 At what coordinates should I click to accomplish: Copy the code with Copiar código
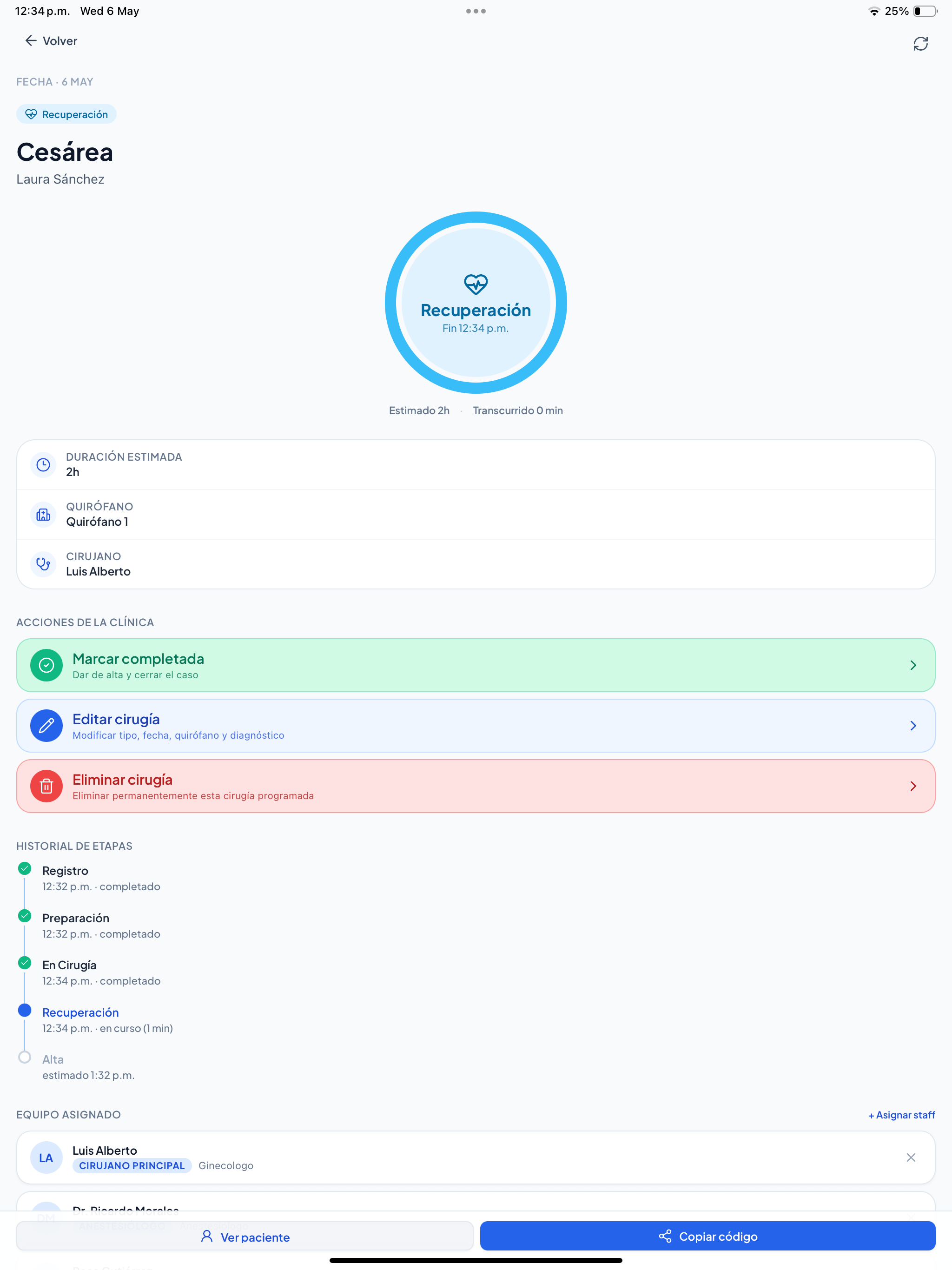pyautogui.click(x=707, y=1236)
